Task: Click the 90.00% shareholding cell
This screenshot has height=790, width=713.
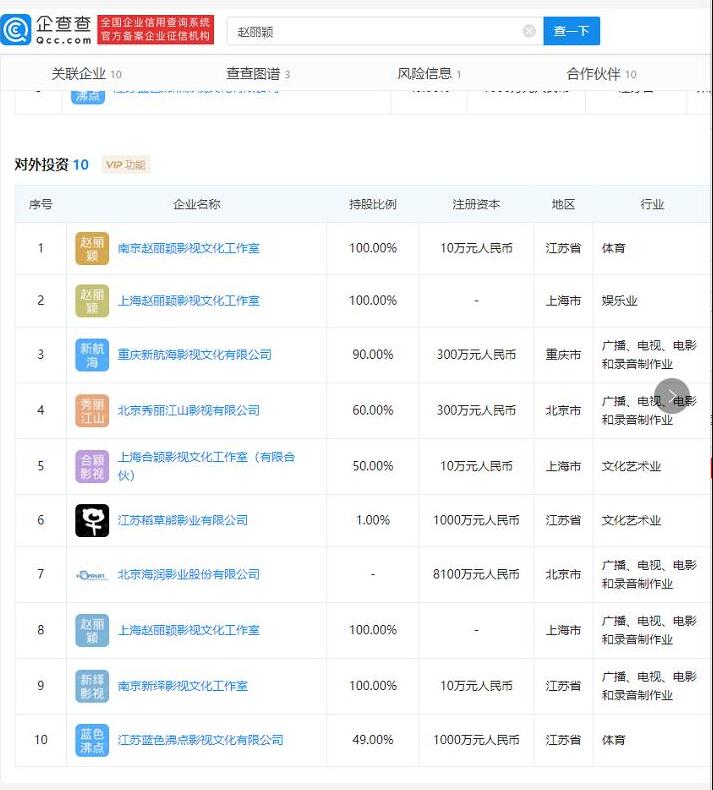Action: point(373,355)
